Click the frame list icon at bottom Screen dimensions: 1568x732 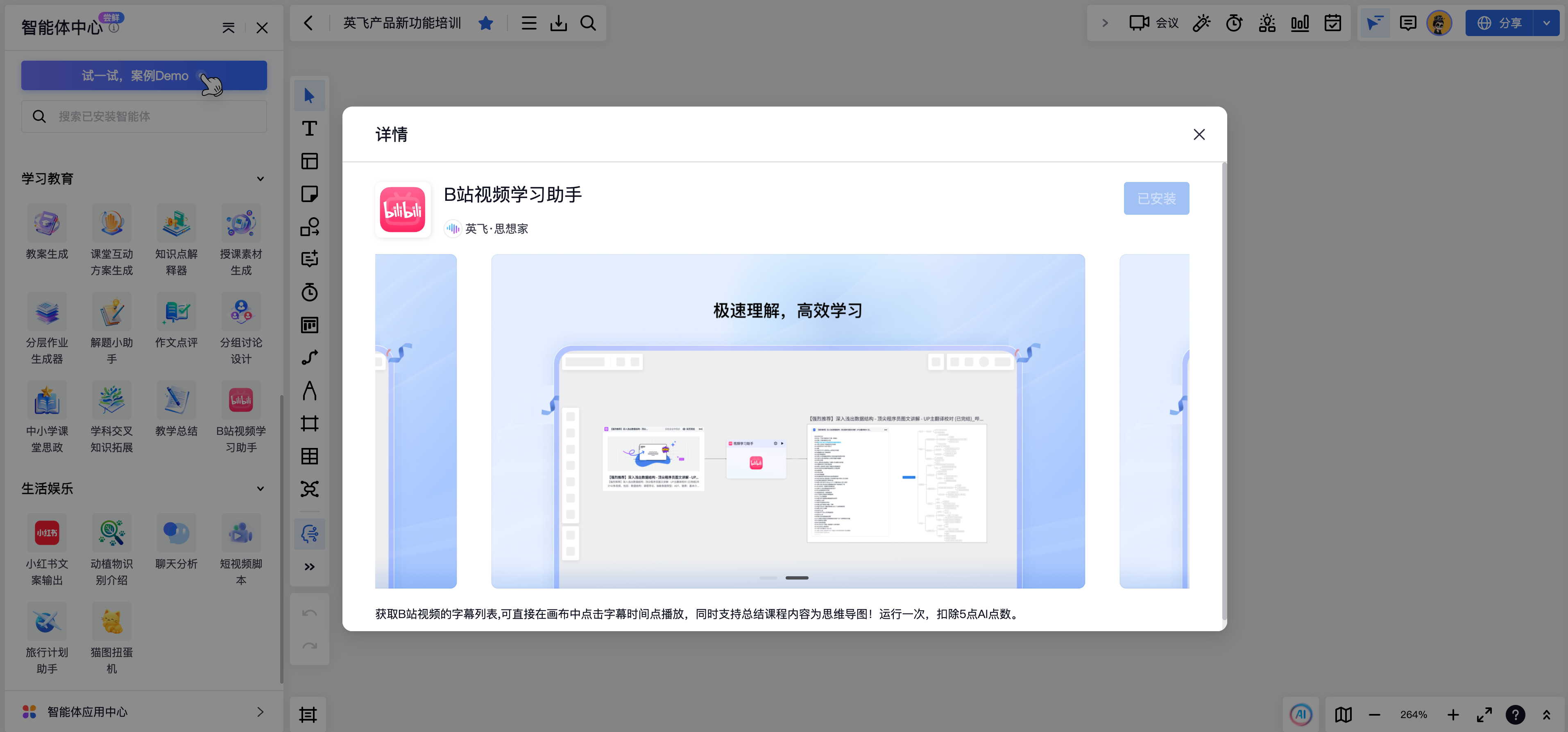coord(308,714)
